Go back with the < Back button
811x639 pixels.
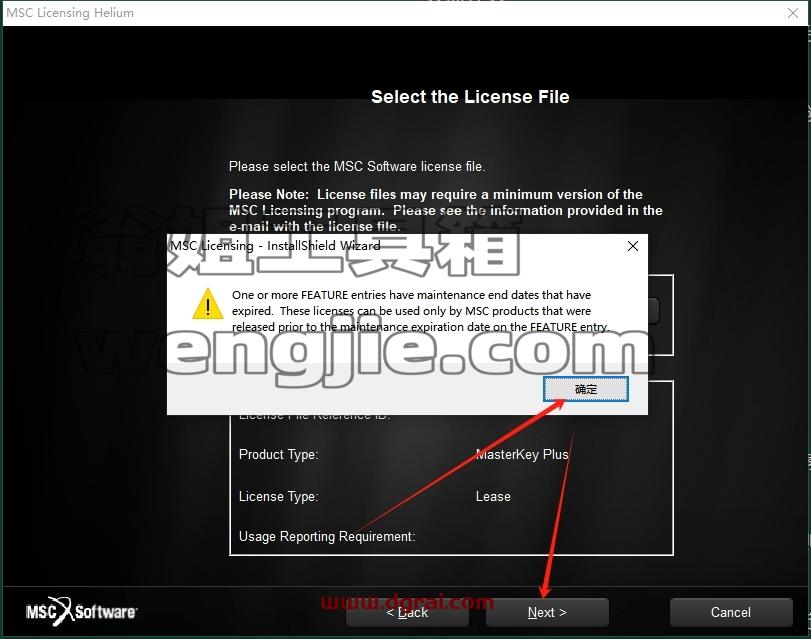407,613
